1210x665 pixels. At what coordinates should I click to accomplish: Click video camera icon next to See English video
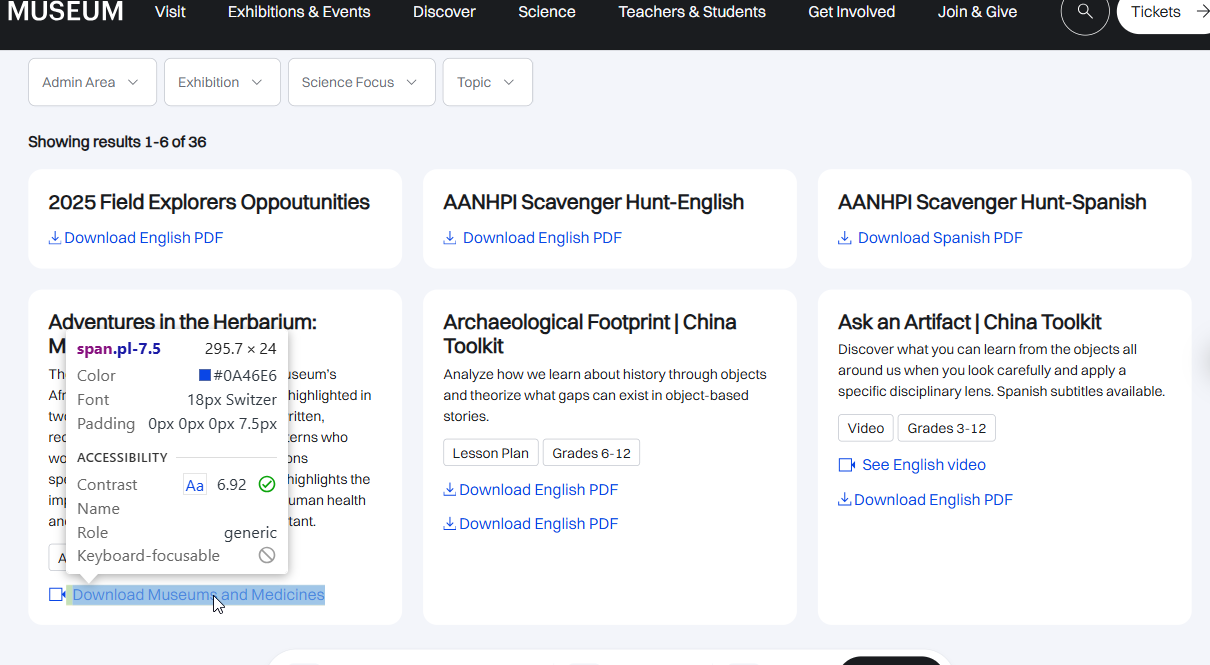click(x=847, y=465)
